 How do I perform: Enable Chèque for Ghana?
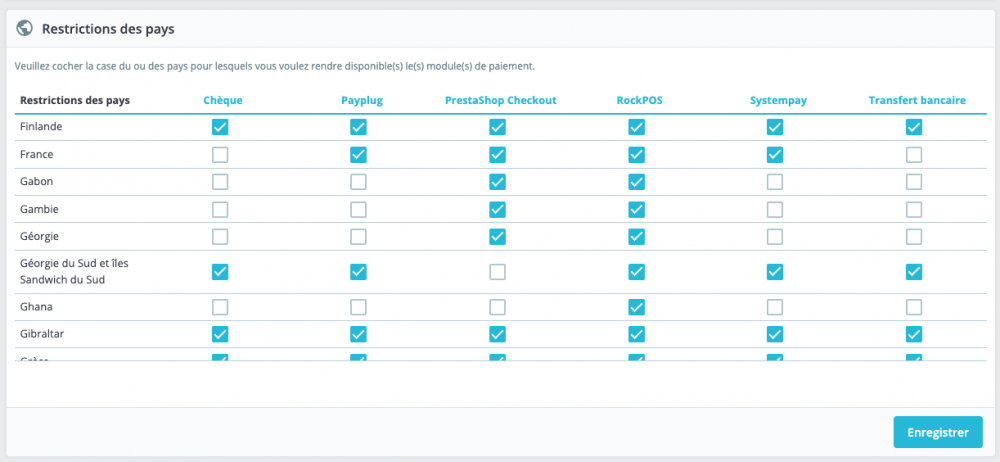220,307
